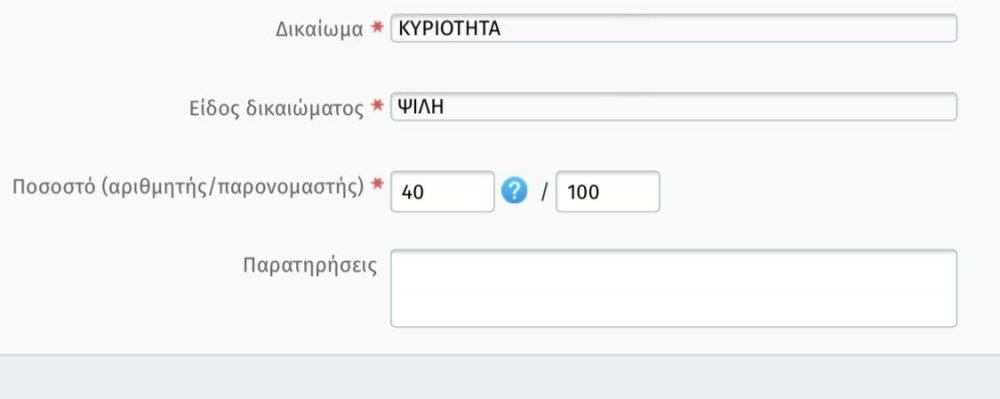Click the Ποσοστό (αριθμητής/παρονομαστής) label
The width and height of the screenshot is (1000, 399).
coord(188,187)
